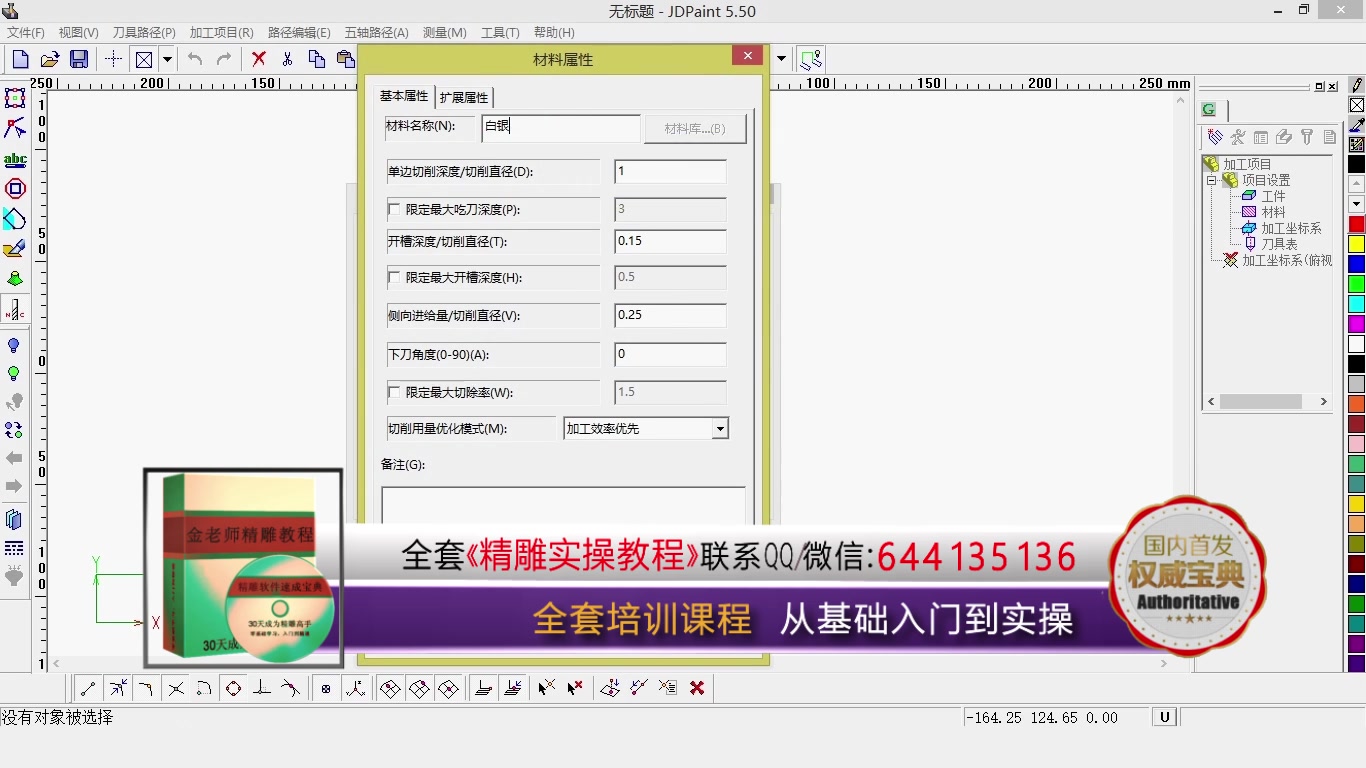Open the 切削用量优化模式 dropdown
The height and width of the screenshot is (768, 1366).
coord(719,428)
